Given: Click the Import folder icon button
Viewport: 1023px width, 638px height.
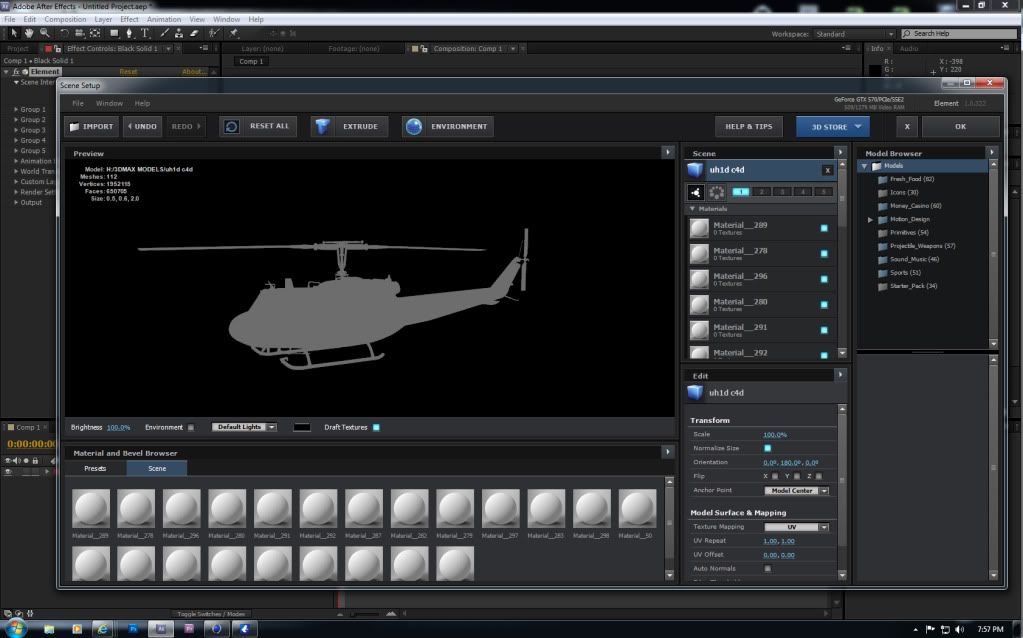Looking at the screenshot, I should [x=75, y=127].
